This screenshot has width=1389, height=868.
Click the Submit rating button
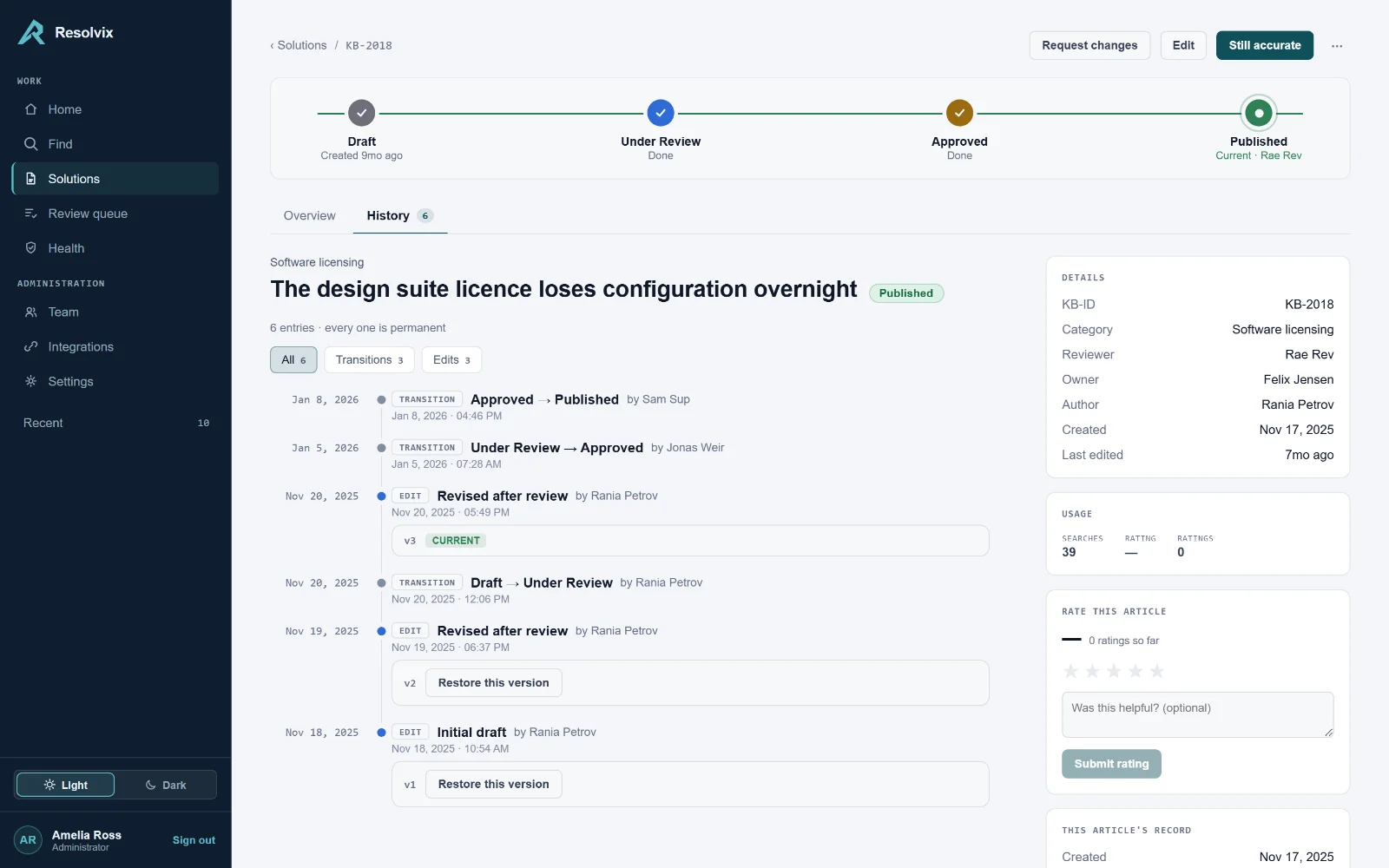pyautogui.click(x=1111, y=764)
